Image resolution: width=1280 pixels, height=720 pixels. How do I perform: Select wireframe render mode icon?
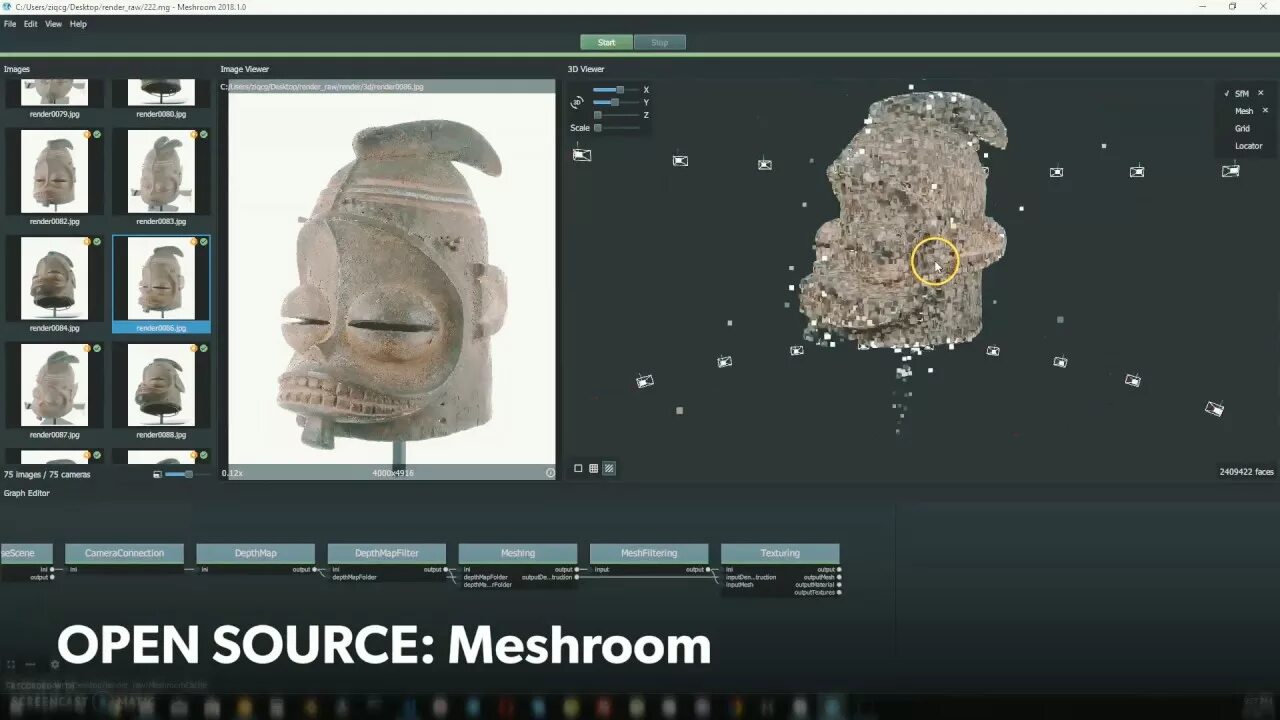593,468
